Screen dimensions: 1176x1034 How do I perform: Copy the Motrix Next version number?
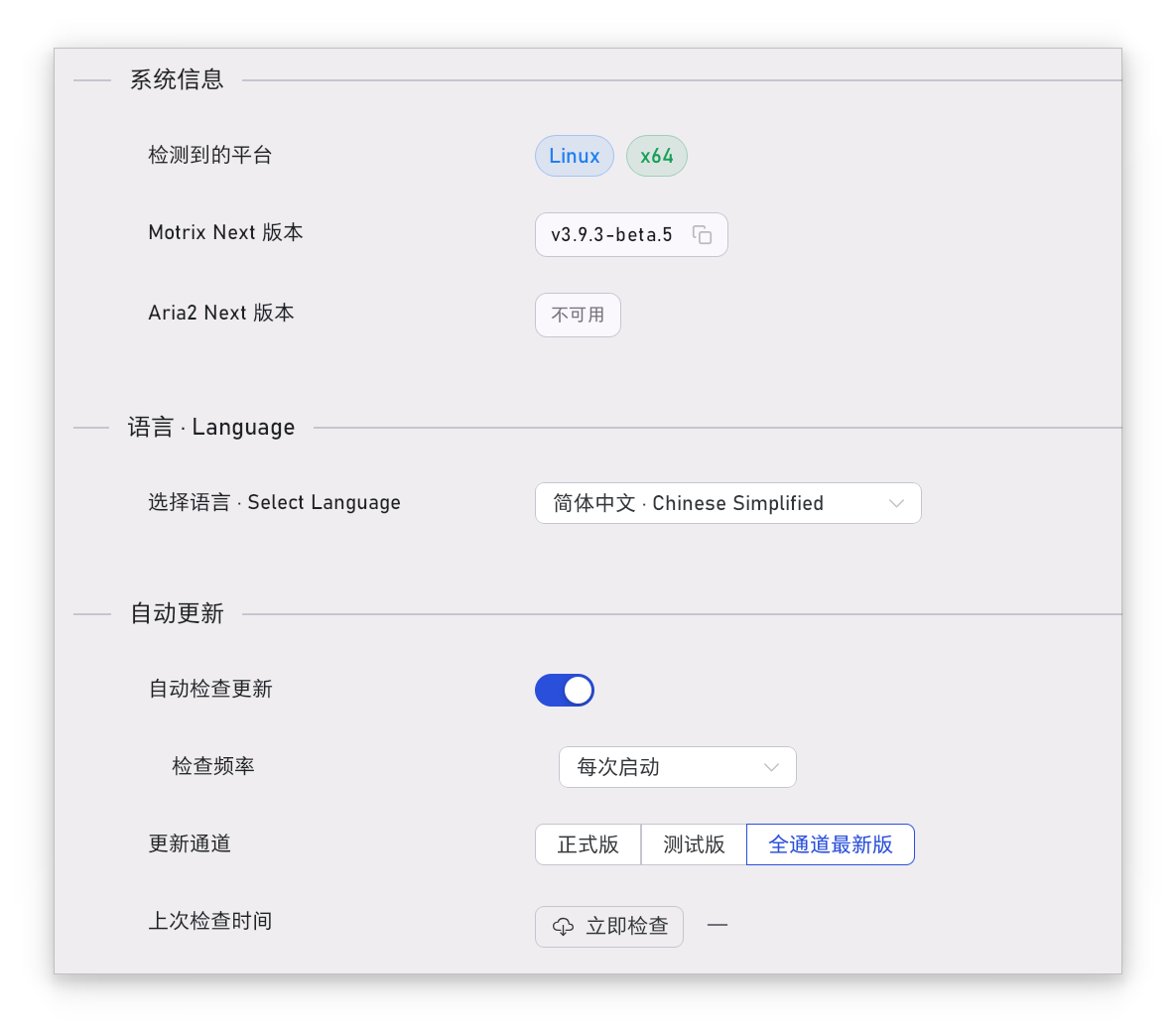(x=702, y=235)
